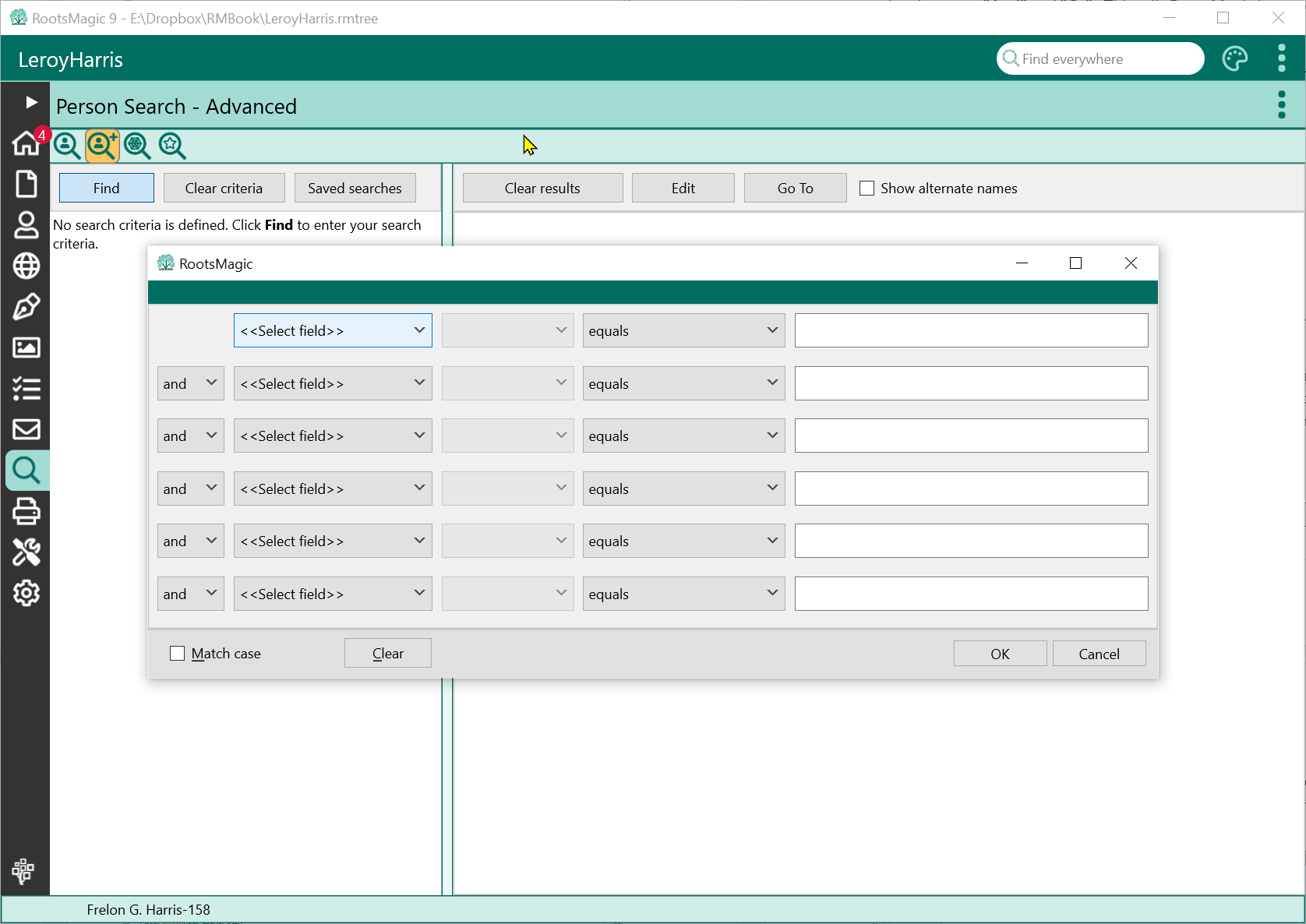
Task: Click the Saved searches button
Action: 355,189
